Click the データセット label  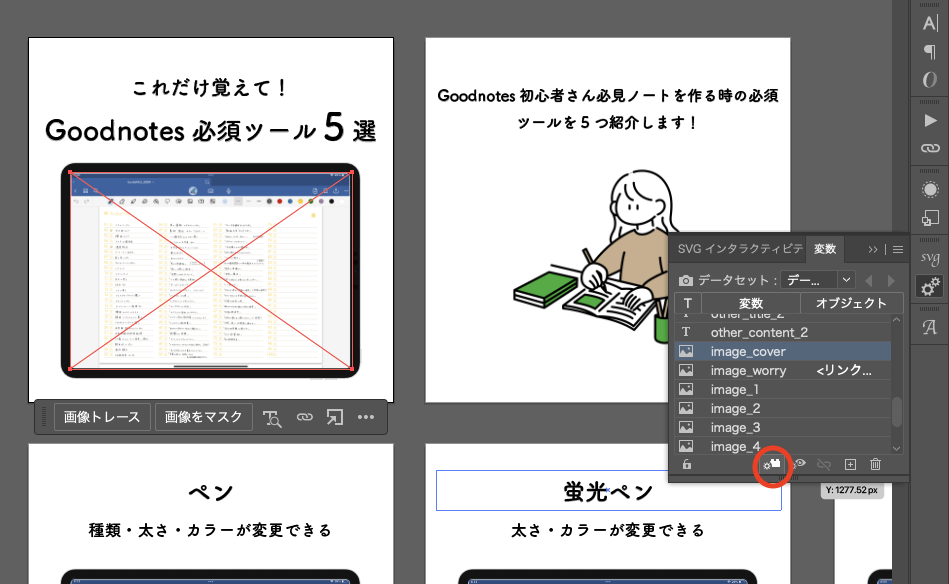coord(737,280)
